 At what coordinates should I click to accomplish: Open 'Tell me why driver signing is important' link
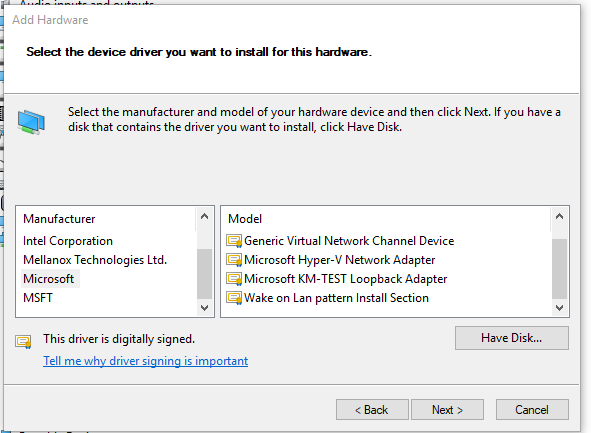145,361
